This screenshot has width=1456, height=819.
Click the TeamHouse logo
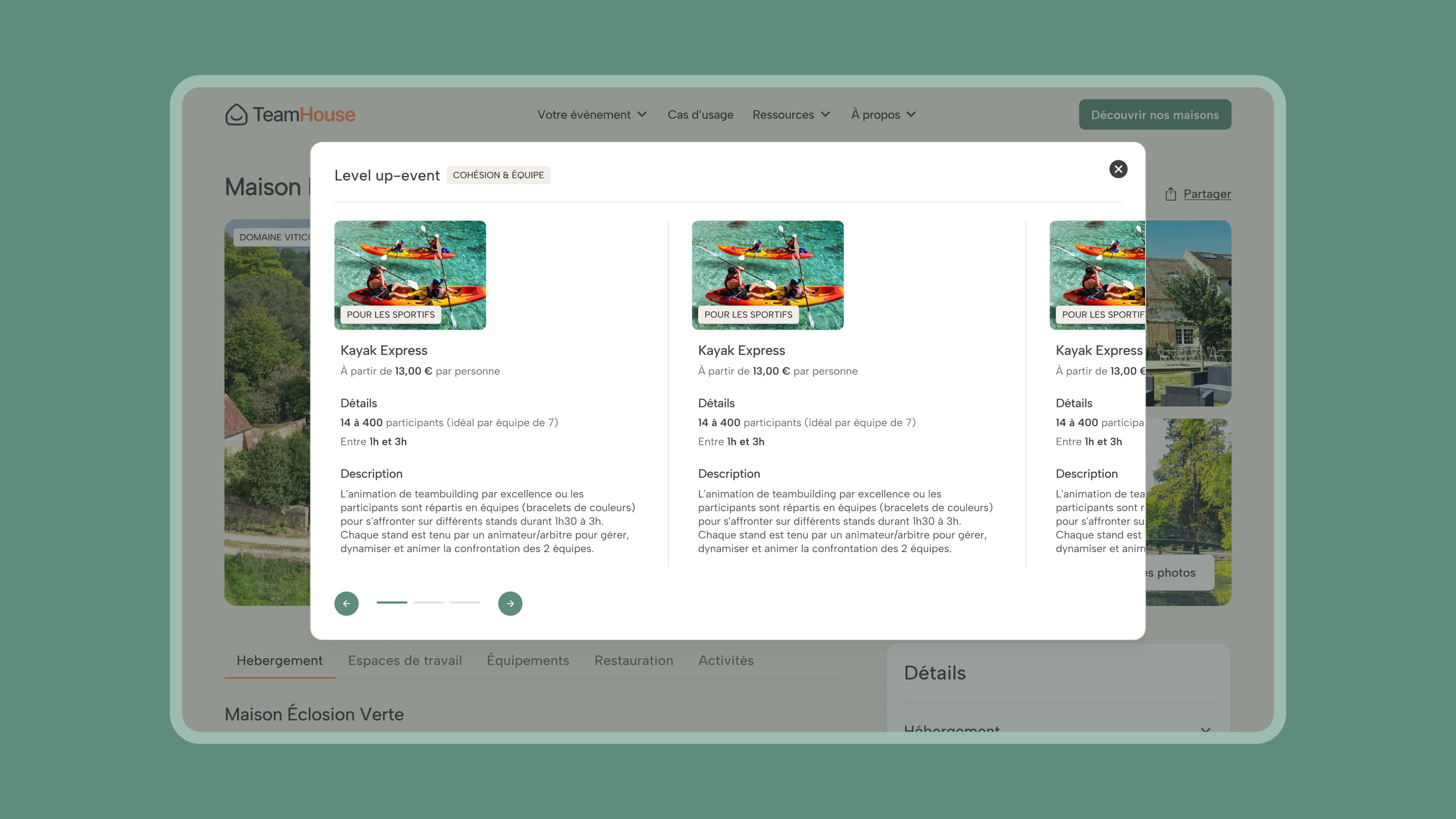coord(290,115)
